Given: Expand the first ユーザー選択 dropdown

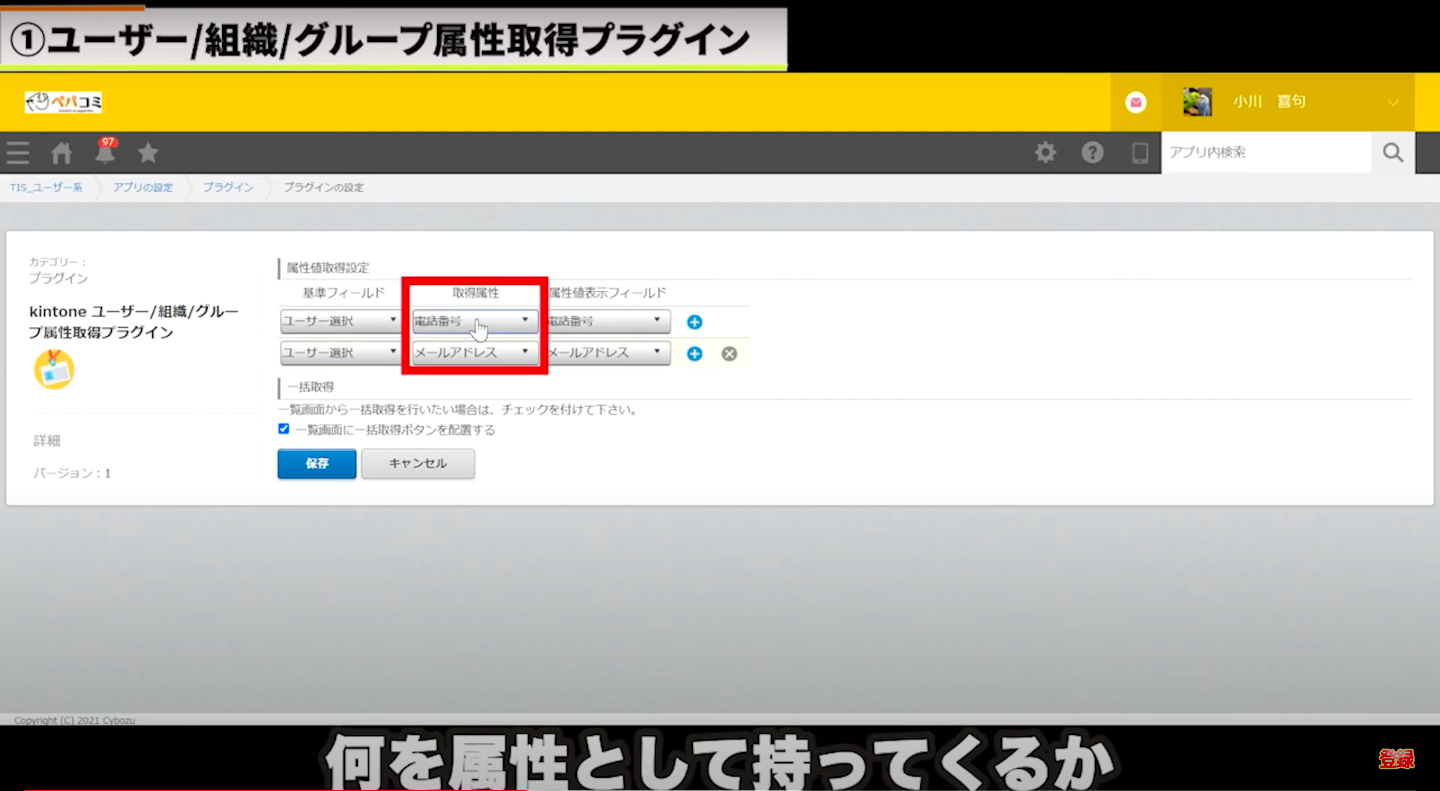Looking at the screenshot, I should click(x=340, y=322).
